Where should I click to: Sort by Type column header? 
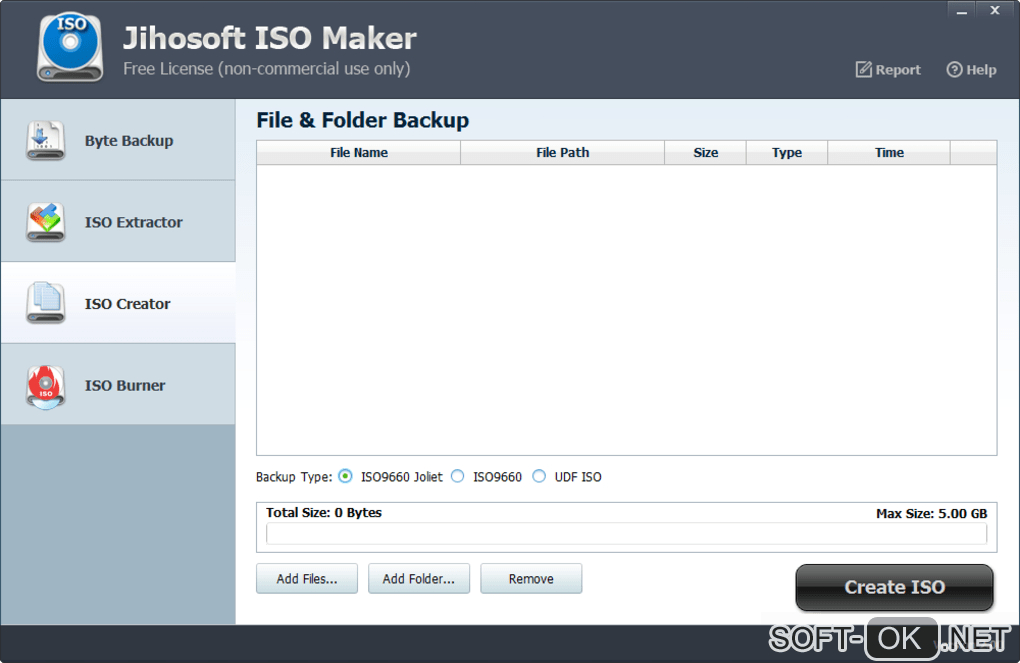coord(787,152)
